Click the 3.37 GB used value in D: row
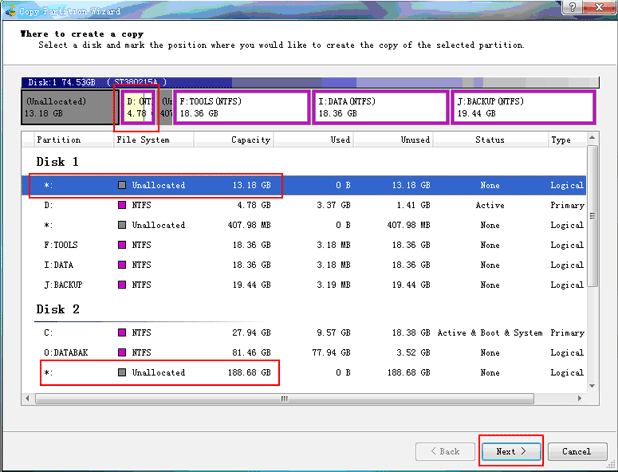The image size is (618, 472). pyautogui.click(x=333, y=205)
